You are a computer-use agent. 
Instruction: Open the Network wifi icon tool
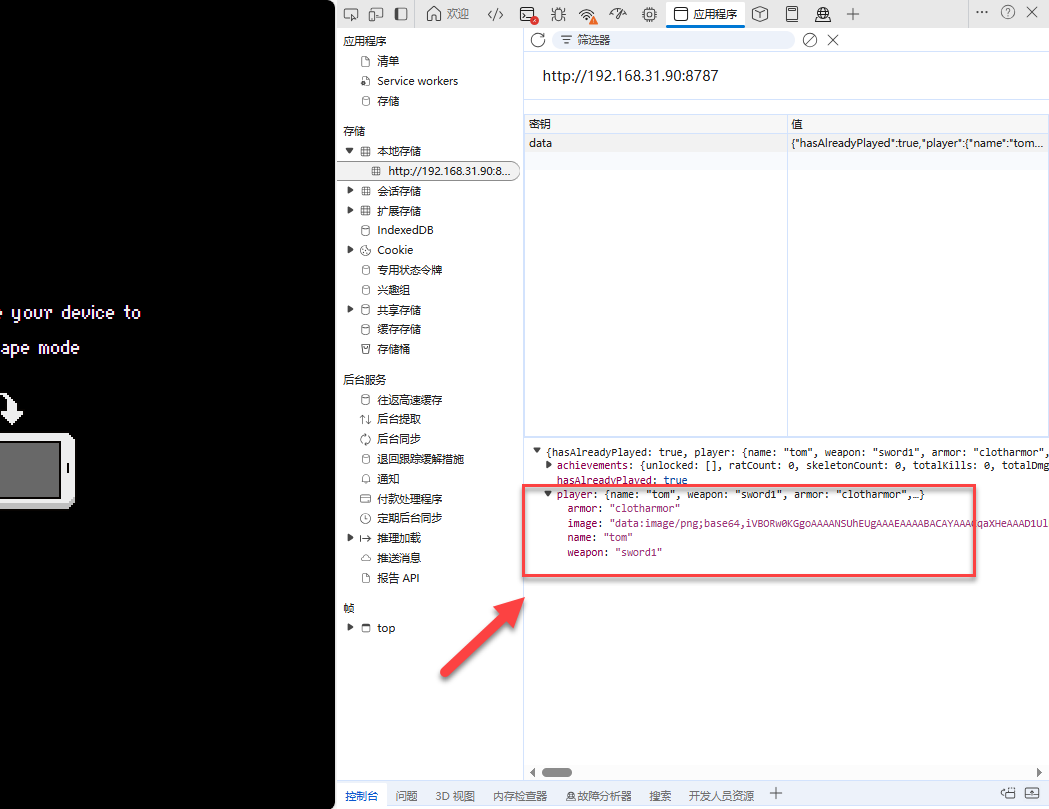(588, 14)
